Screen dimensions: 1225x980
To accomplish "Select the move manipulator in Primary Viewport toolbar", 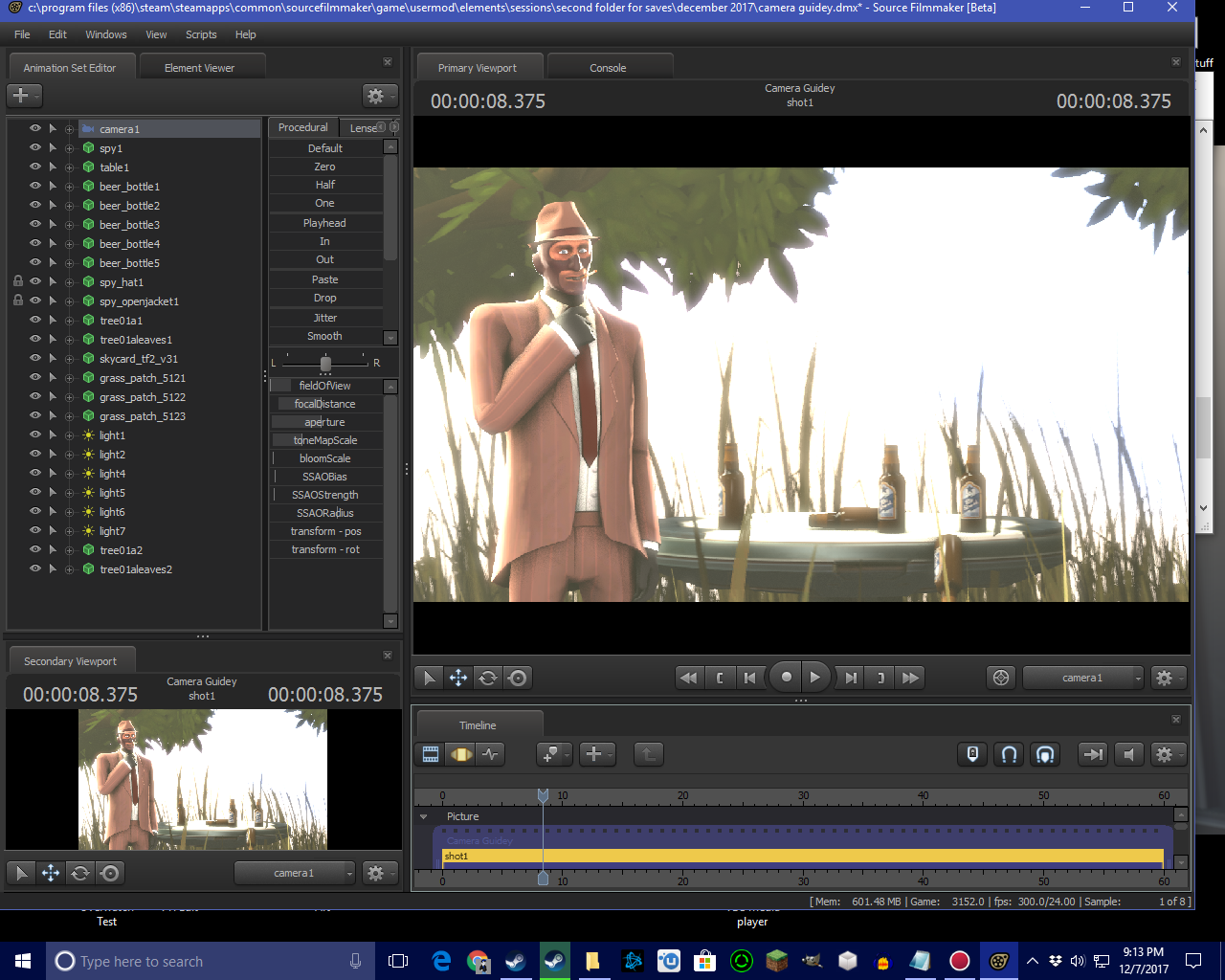I will [x=458, y=678].
